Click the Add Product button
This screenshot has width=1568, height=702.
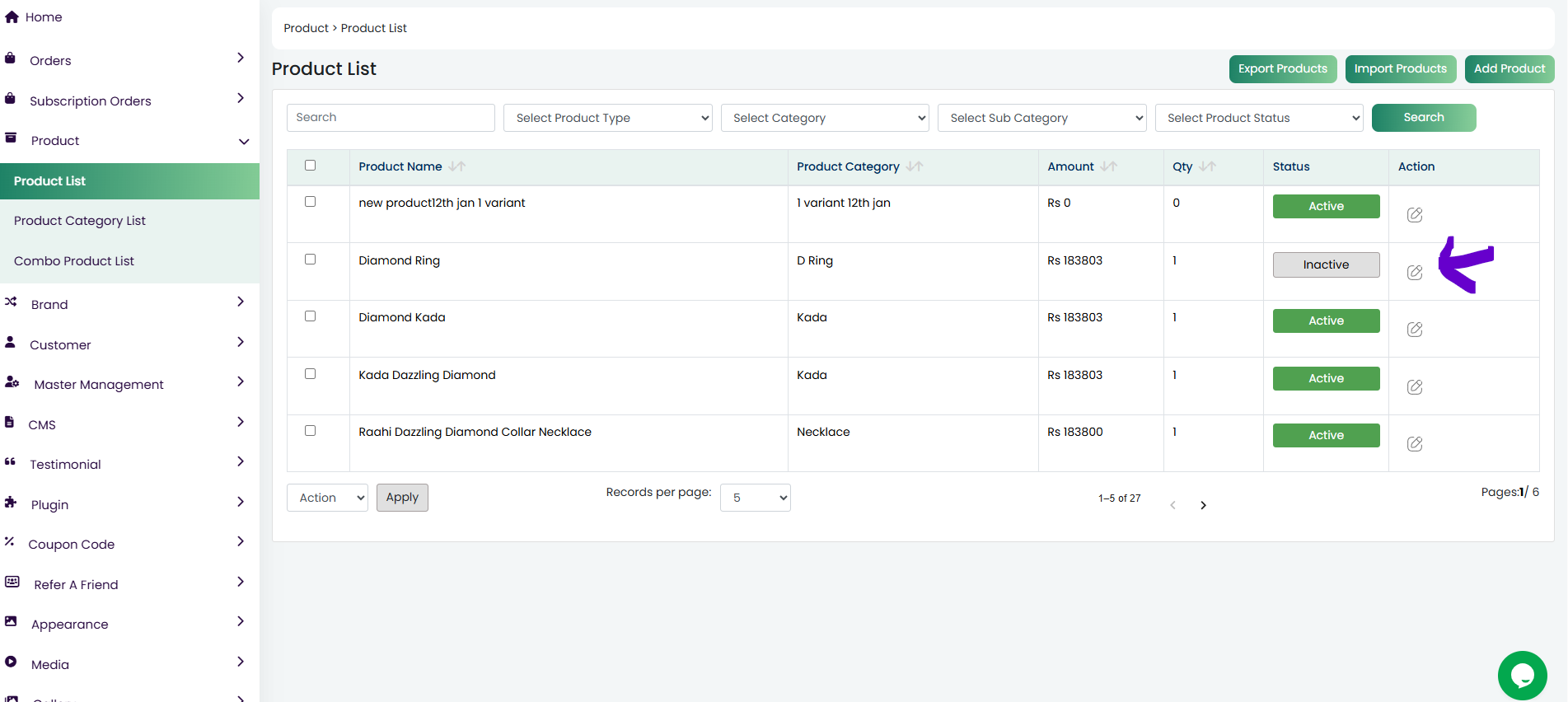(1509, 69)
